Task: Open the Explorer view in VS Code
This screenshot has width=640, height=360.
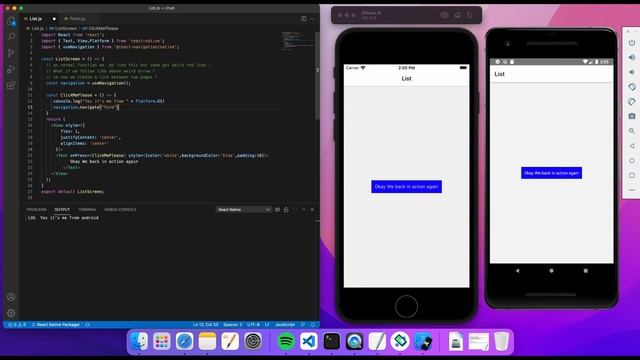Action: 11,21
